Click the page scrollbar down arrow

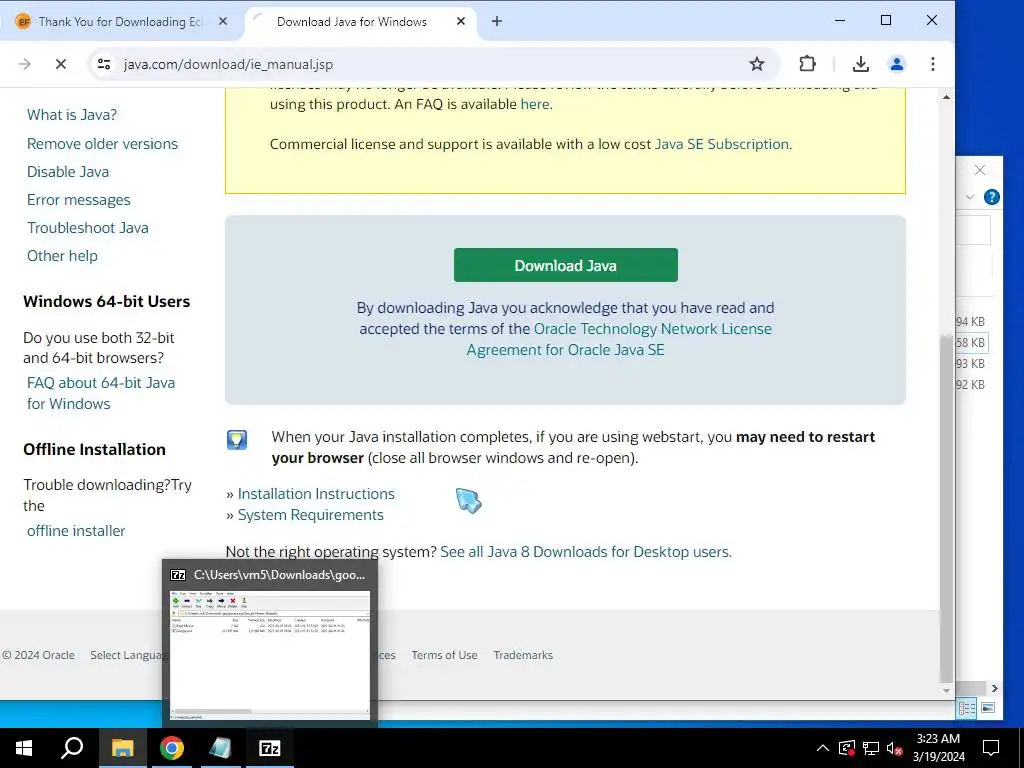coord(946,690)
